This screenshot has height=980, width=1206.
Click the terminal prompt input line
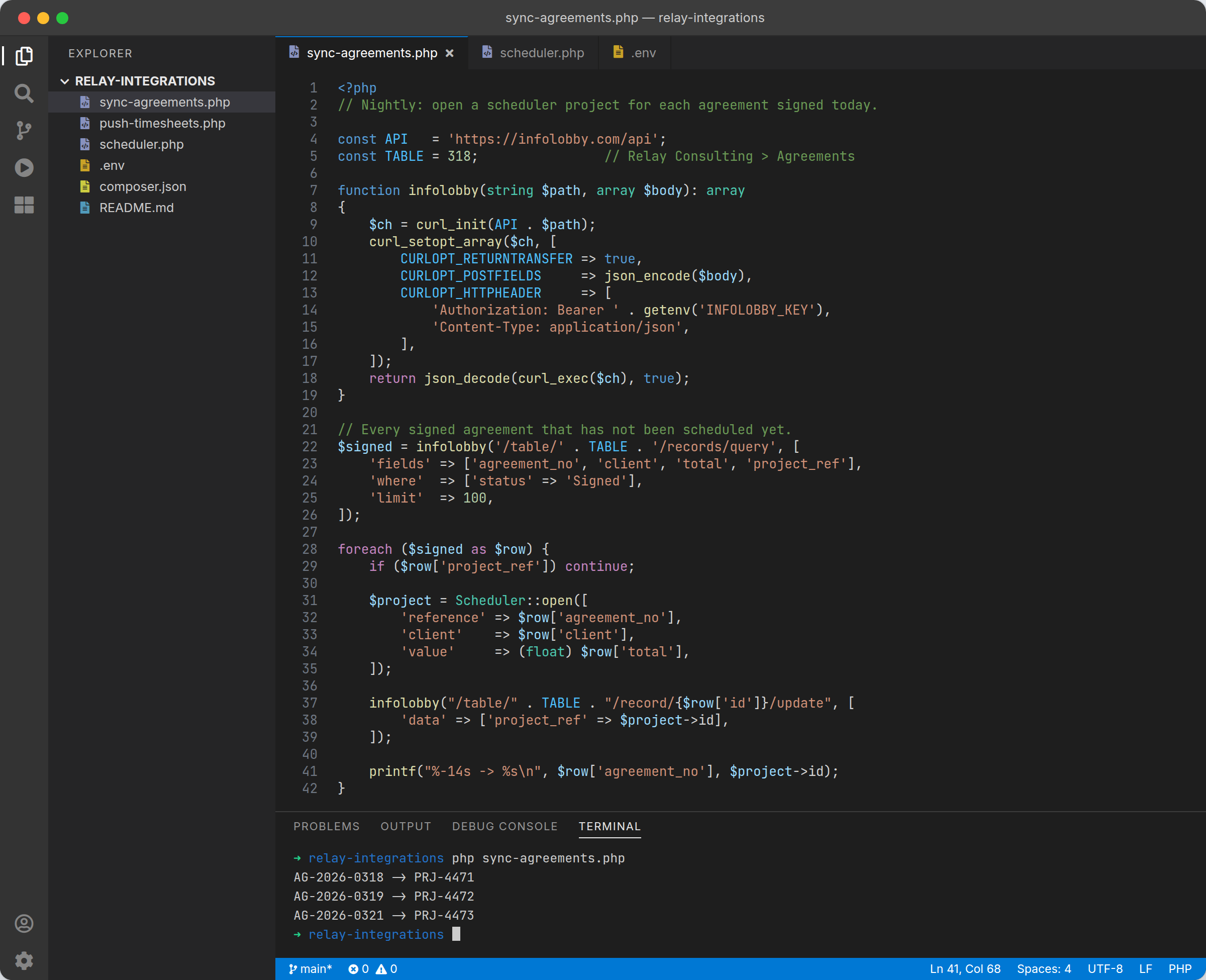pyautogui.click(x=376, y=934)
